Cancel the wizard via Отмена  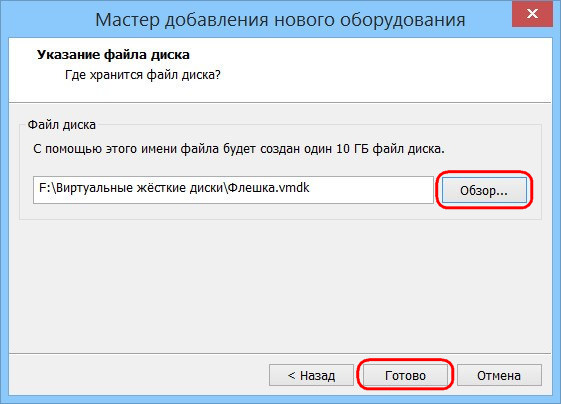(x=499, y=375)
